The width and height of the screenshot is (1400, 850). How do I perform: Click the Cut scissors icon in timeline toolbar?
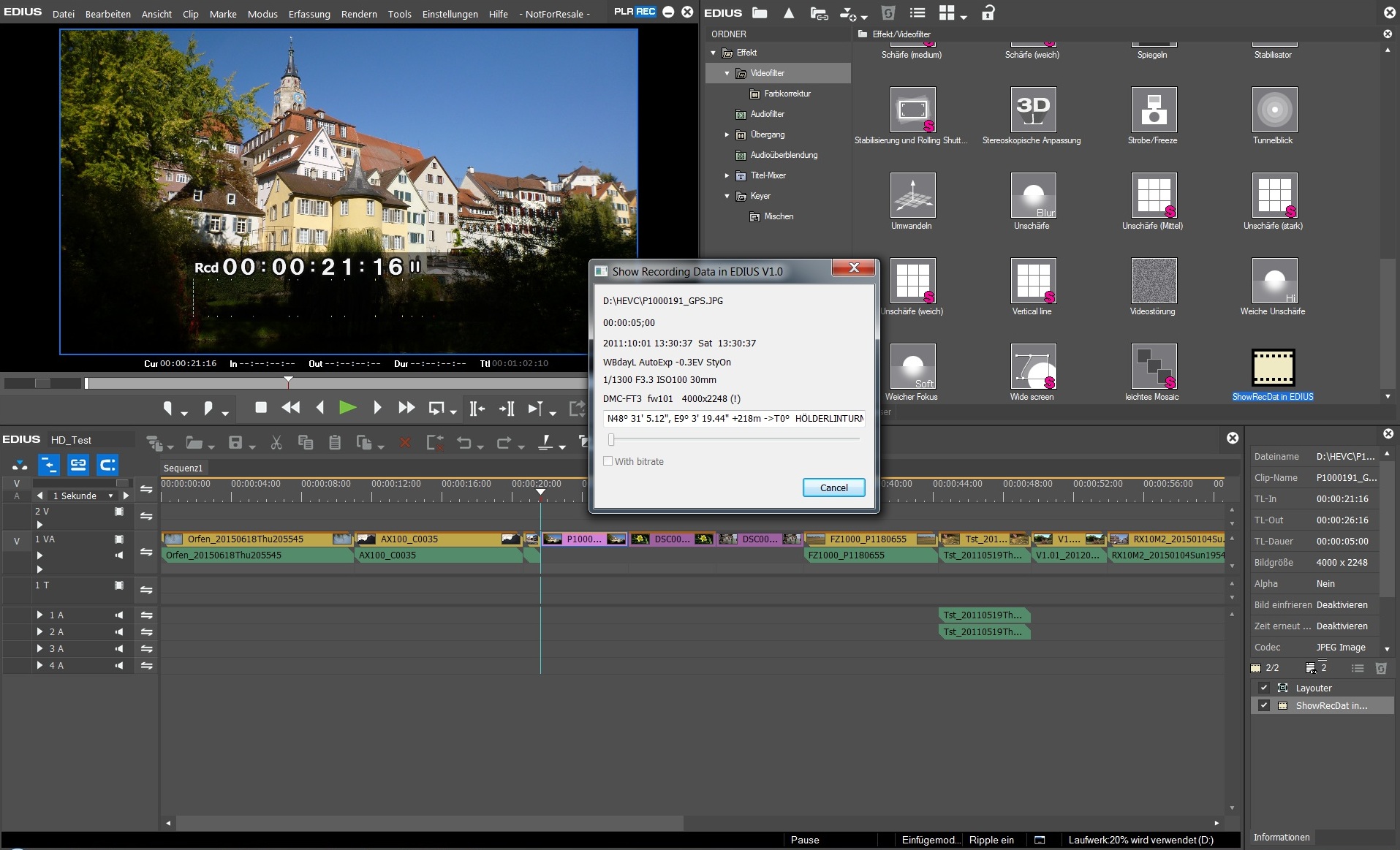pos(276,442)
